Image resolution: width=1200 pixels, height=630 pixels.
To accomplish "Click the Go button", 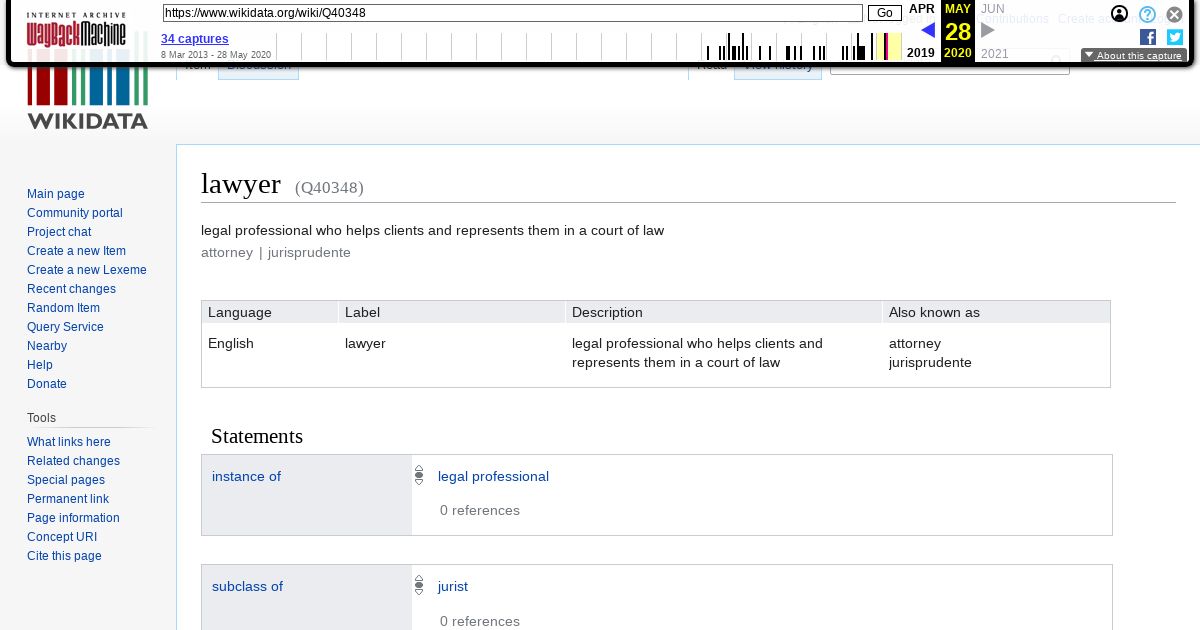I will tap(885, 13).
